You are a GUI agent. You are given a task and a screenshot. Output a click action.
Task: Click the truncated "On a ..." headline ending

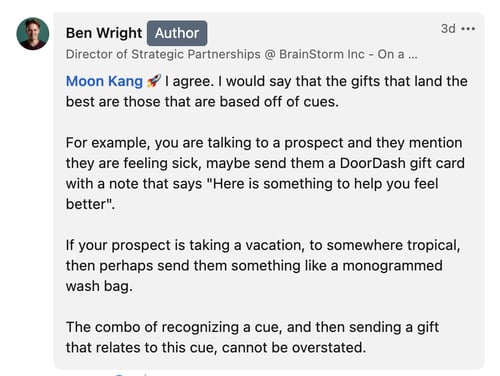397,54
